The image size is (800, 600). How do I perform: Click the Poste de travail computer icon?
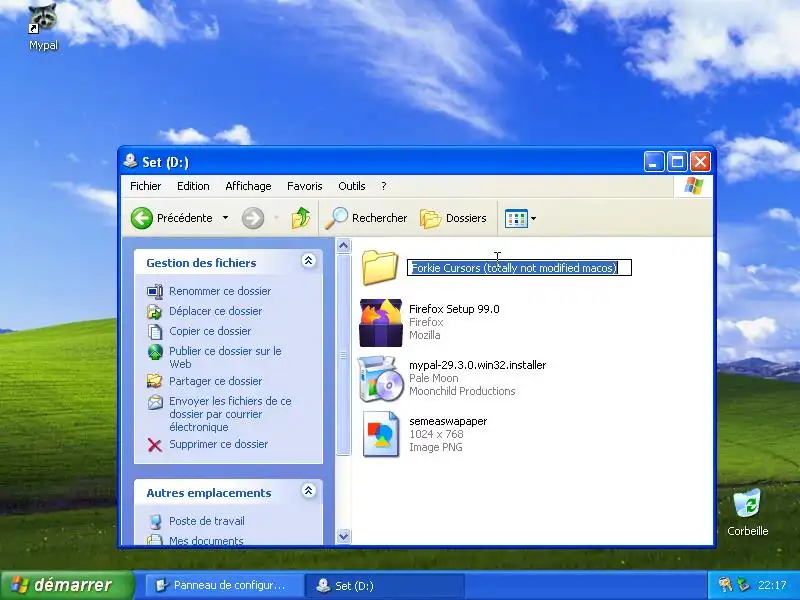(155, 521)
